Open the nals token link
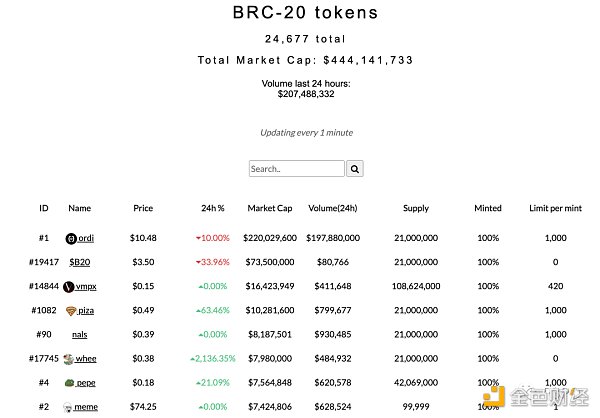 pyautogui.click(x=79, y=334)
